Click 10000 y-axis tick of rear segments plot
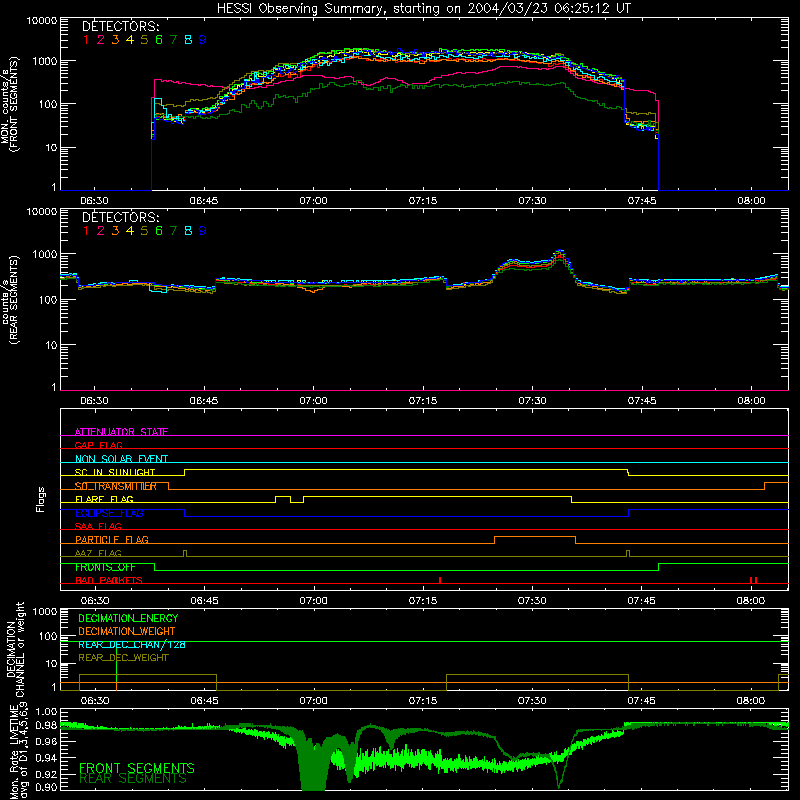The width and height of the screenshot is (800, 800). point(42,211)
